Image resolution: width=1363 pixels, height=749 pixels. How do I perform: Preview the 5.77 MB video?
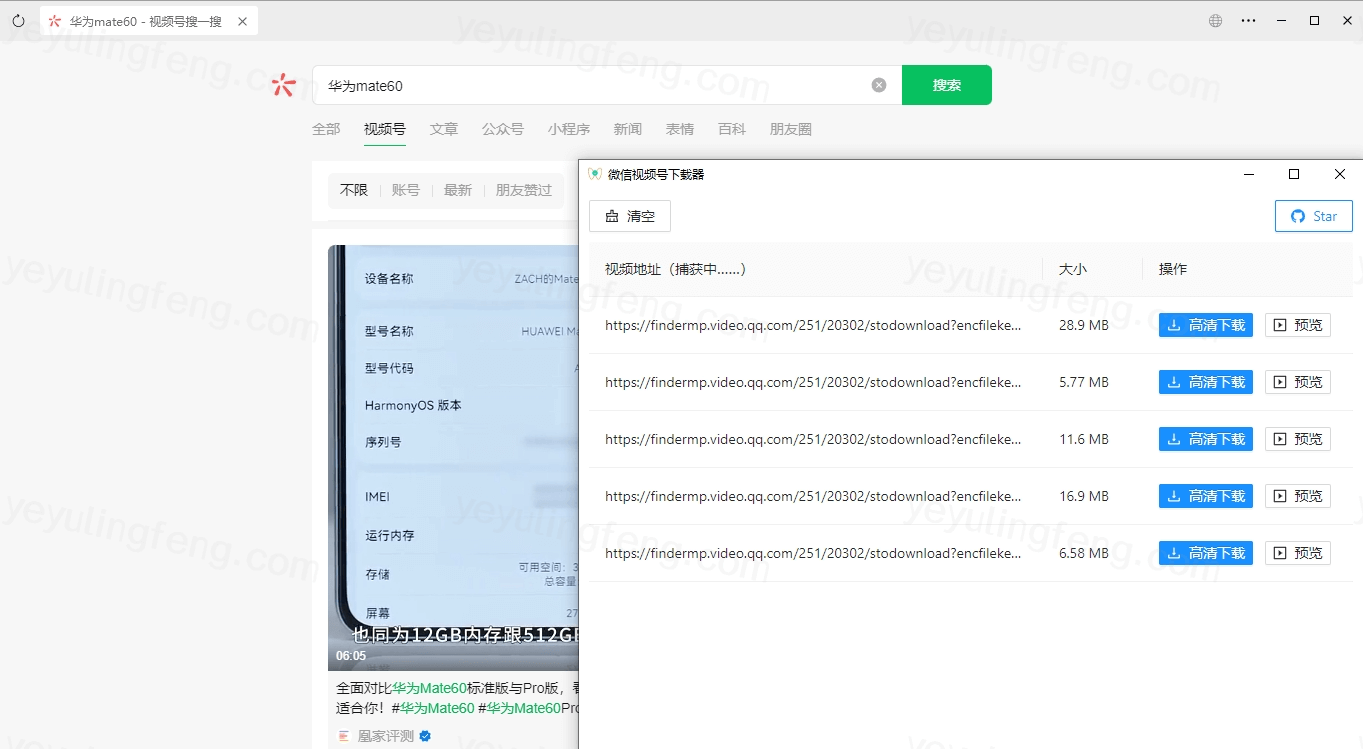[1298, 382]
